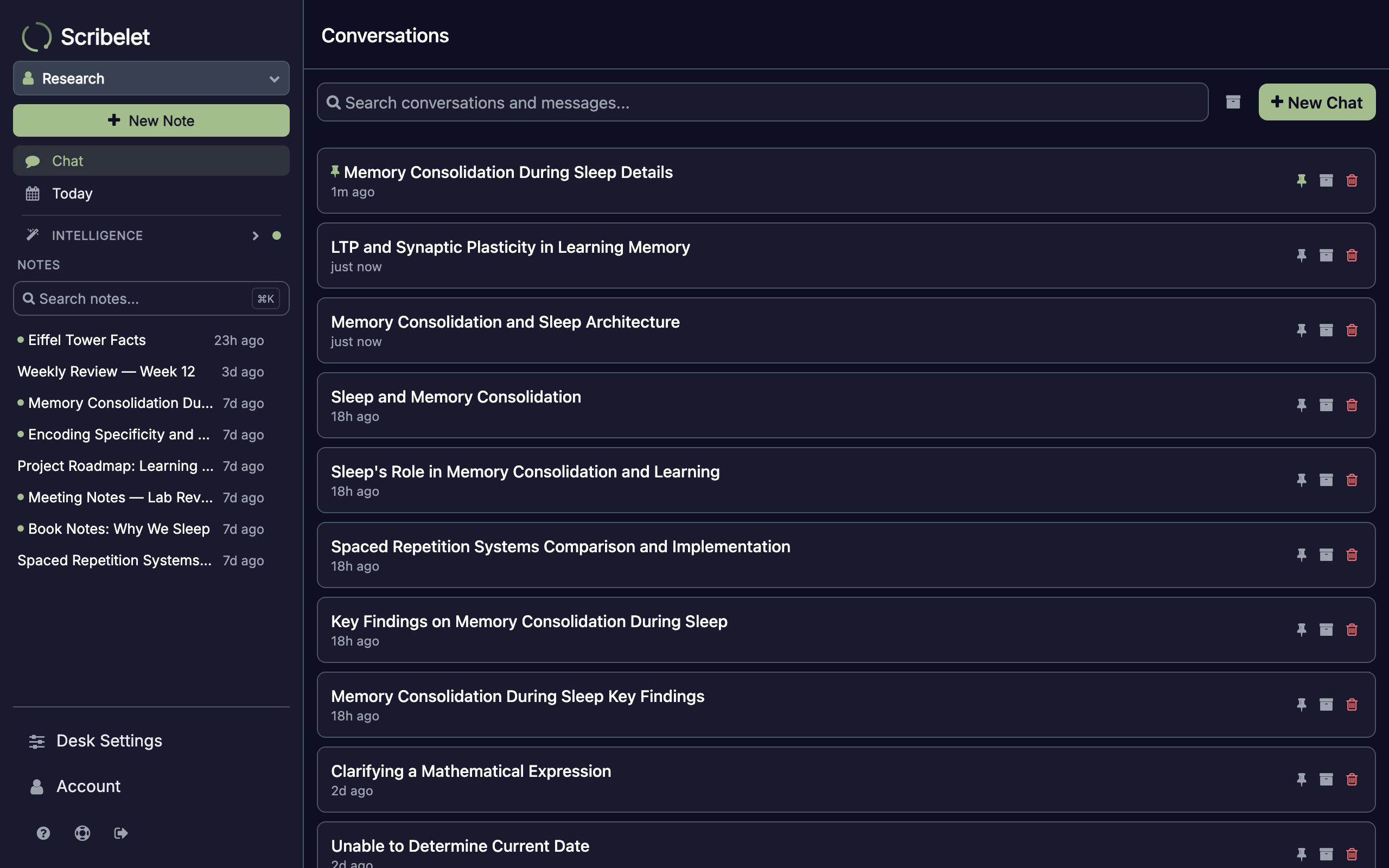Pin Sleep's Role in Memory Consolidation chat
The width and height of the screenshot is (1389, 868).
1301,480
